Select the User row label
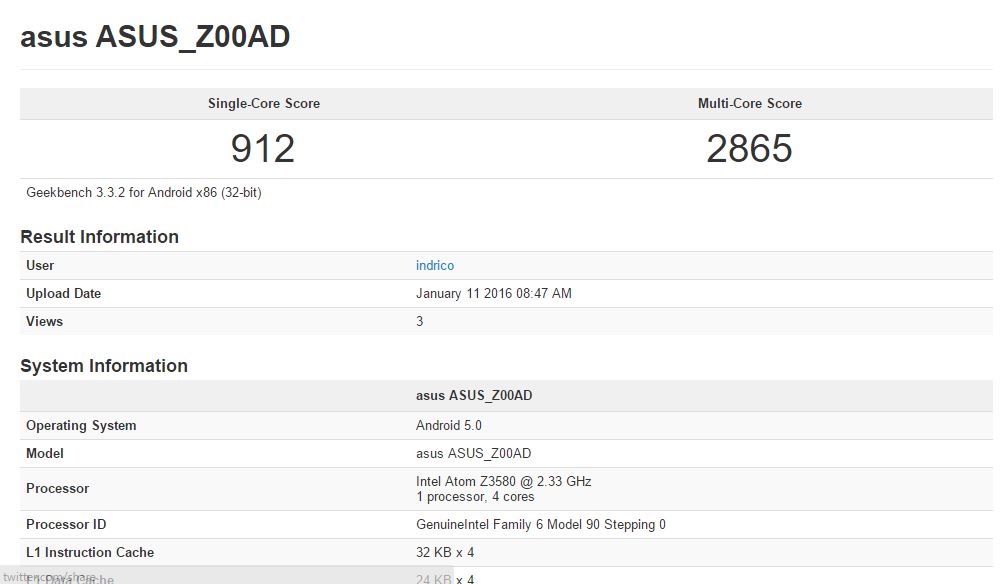Screen dimensions: 1004x584 coord(40,266)
